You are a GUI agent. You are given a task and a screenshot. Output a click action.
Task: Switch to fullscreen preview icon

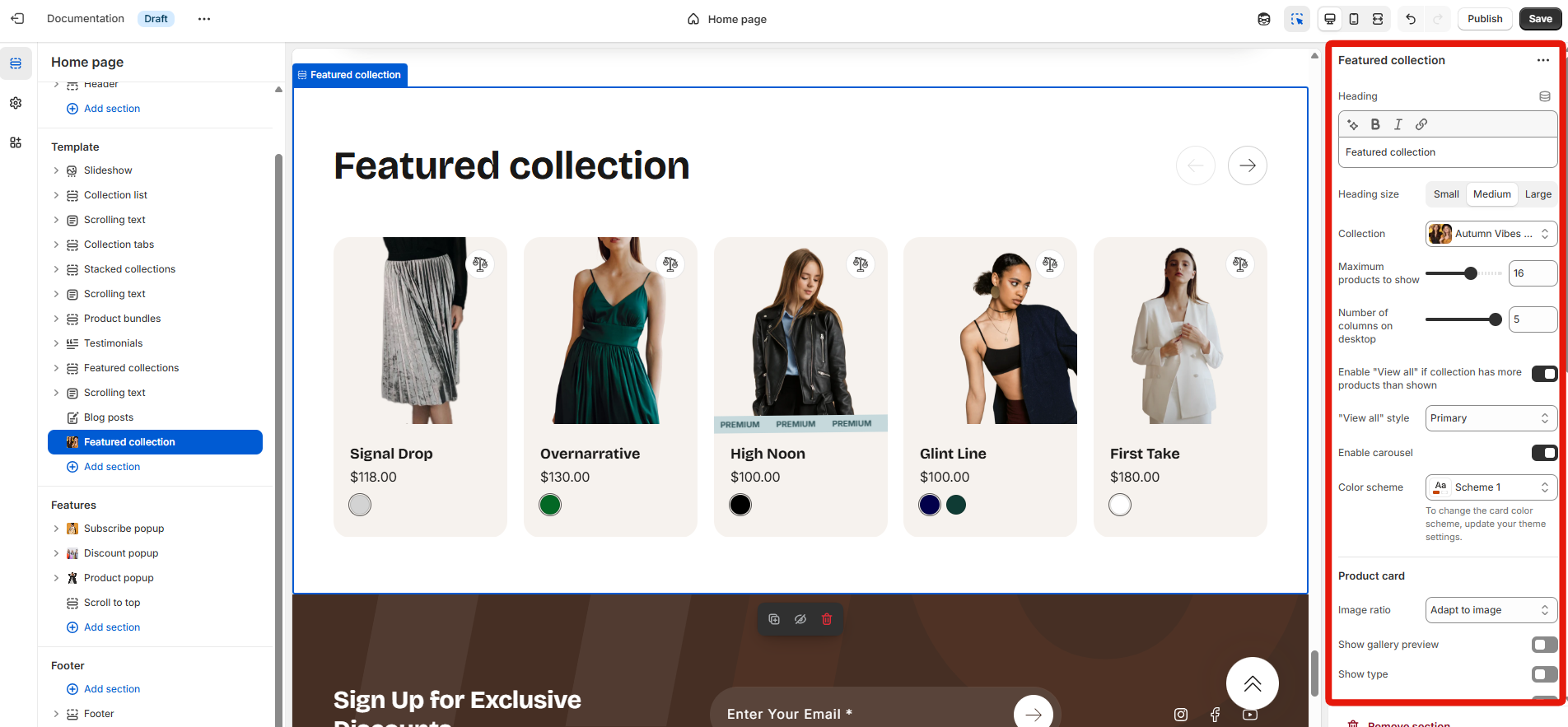point(1378,19)
